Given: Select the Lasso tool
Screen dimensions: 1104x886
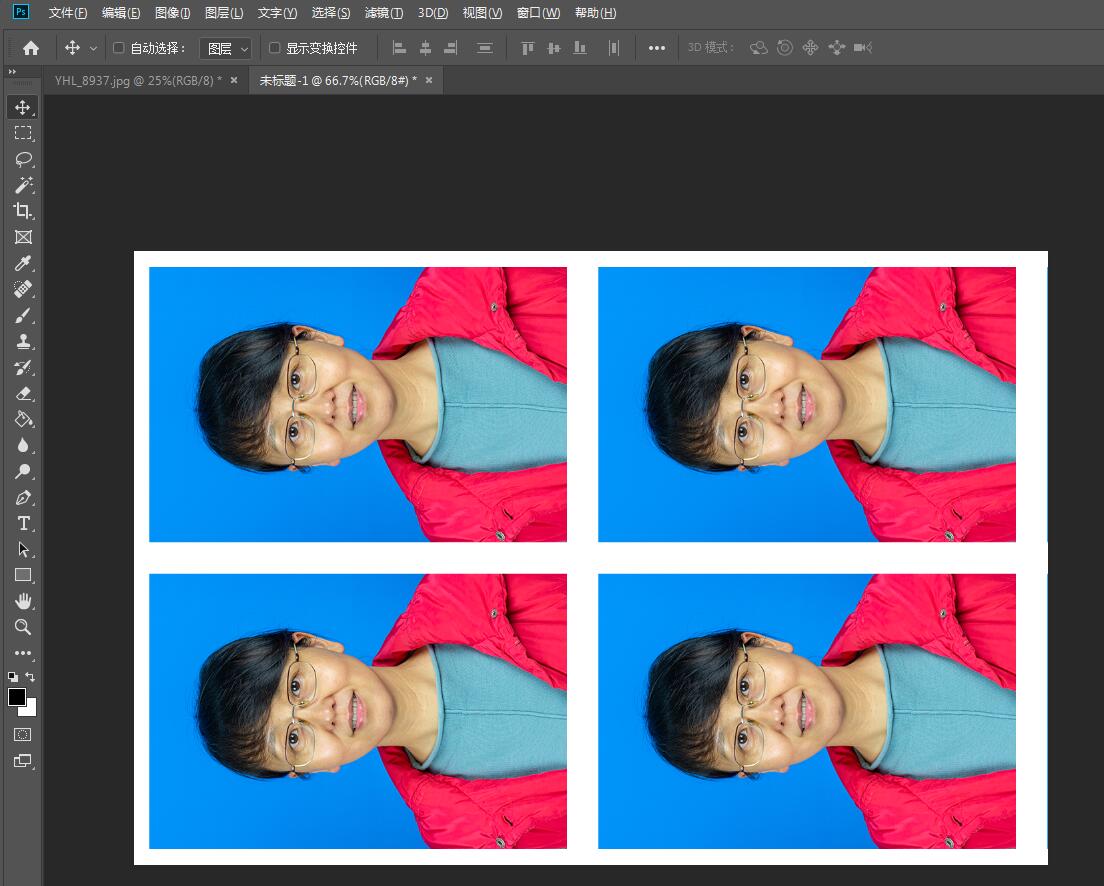Looking at the screenshot, I should [23, 159].
